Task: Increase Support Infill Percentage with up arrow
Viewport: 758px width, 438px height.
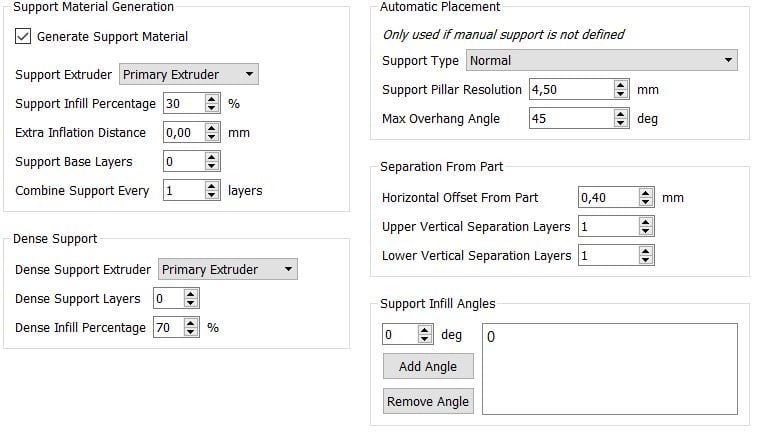Action: (x=211, y=99)
